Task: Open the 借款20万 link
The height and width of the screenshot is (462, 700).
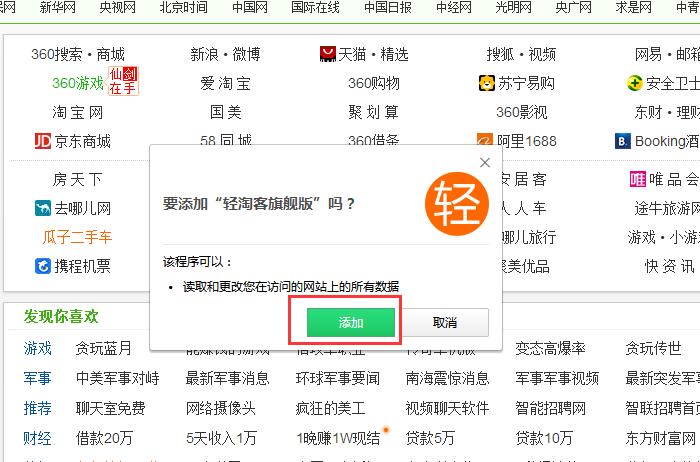Action: [x=104, y=438]
